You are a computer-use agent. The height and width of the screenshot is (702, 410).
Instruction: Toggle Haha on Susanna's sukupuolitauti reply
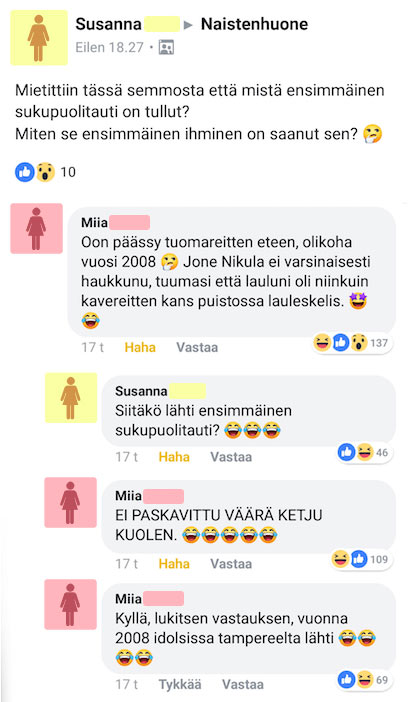tap(174, 457)
